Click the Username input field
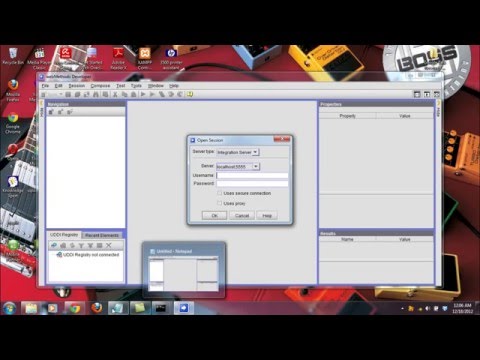This screenshot has height=360, width=480. [252, 175]
